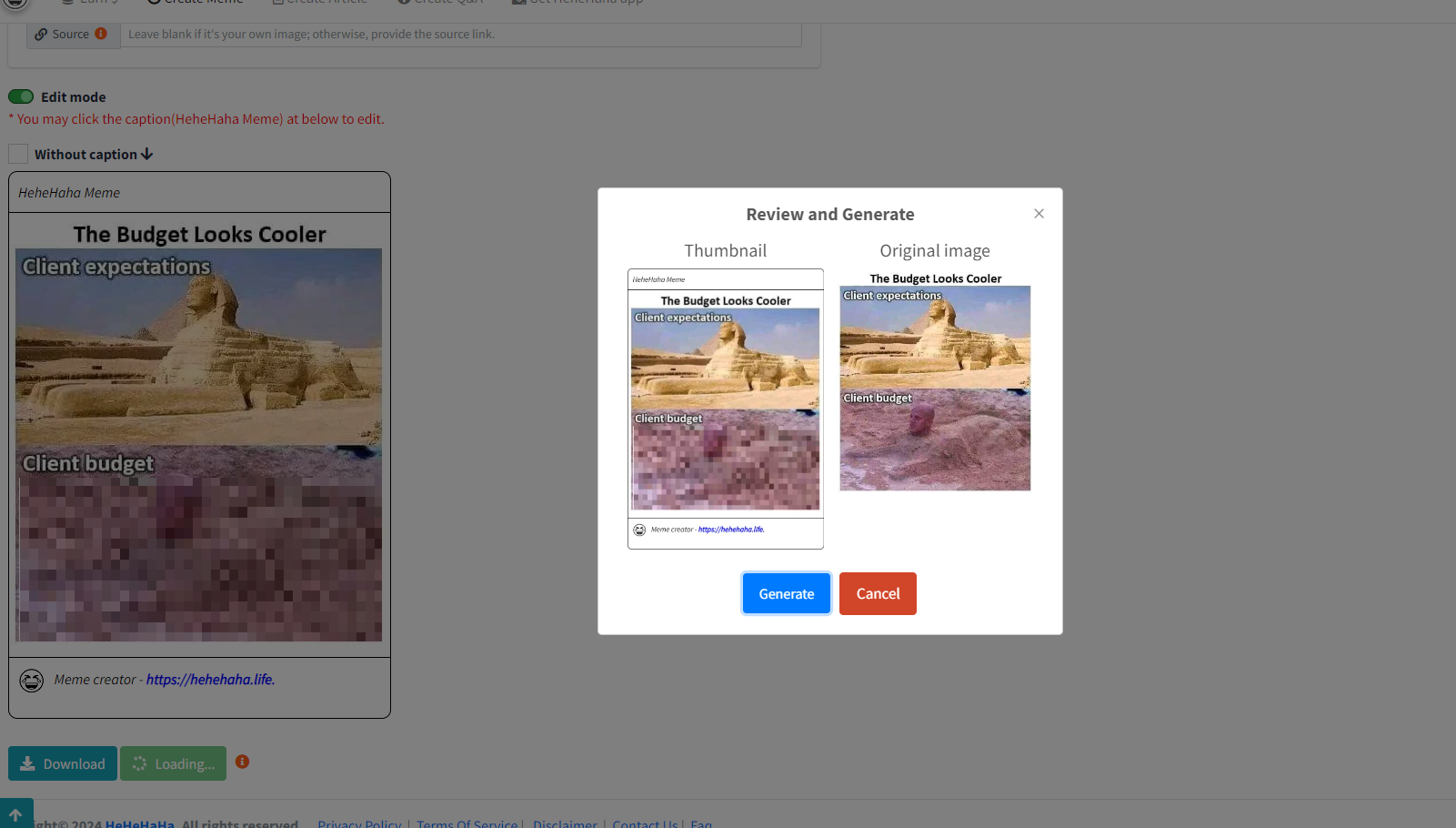1456x828 pixels.
Task: Click the Source info icon
Action: coord(101,34)
